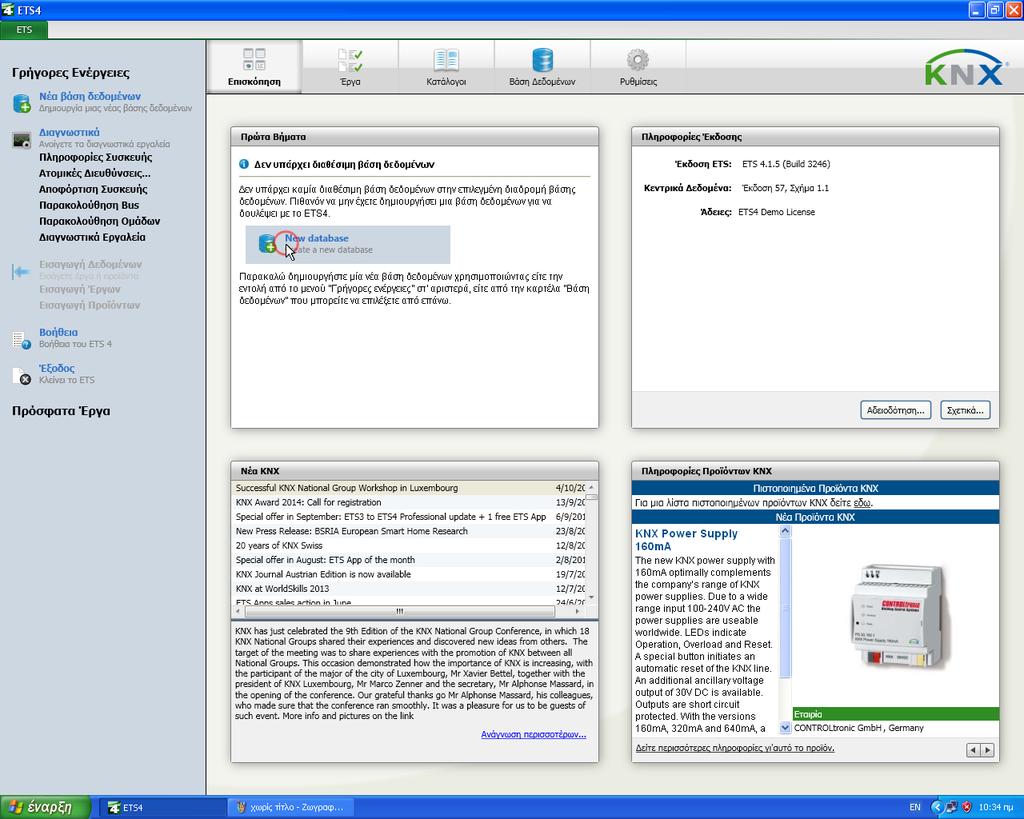
Task: Open Ατομικές Διευθύνσεις... entry
Action: 95,173
